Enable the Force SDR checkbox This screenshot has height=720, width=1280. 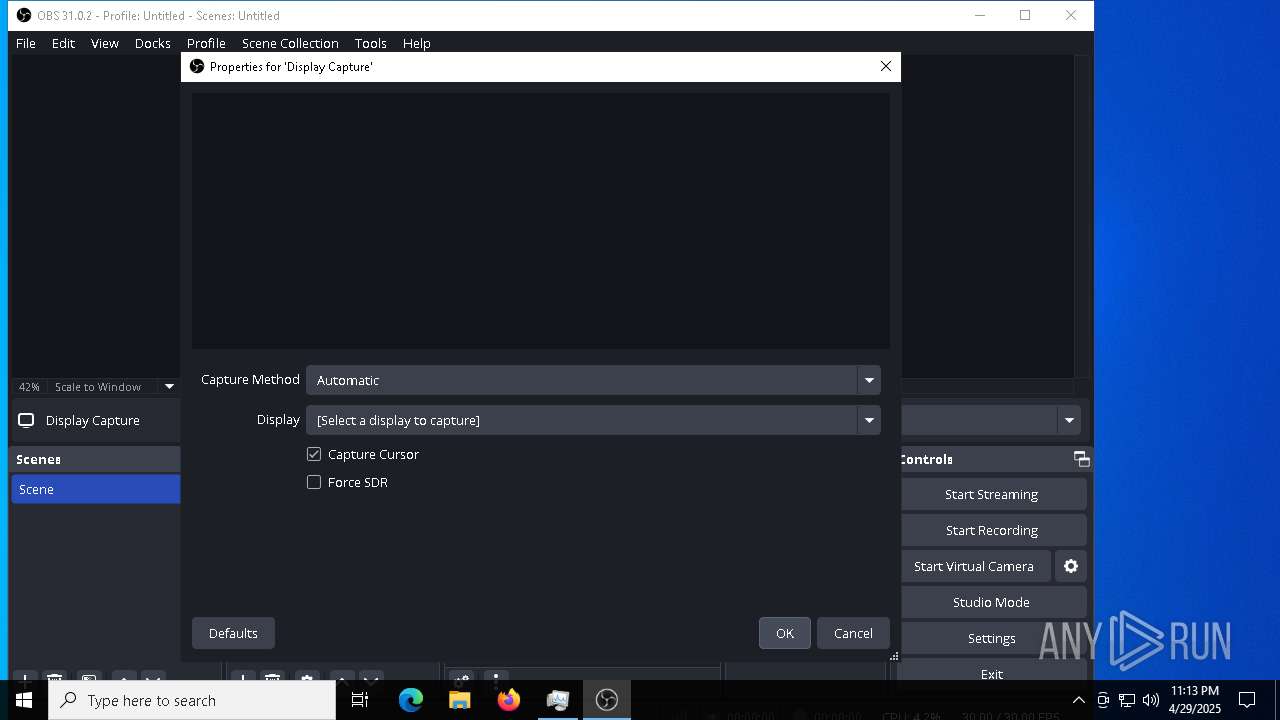click(314, 482)
